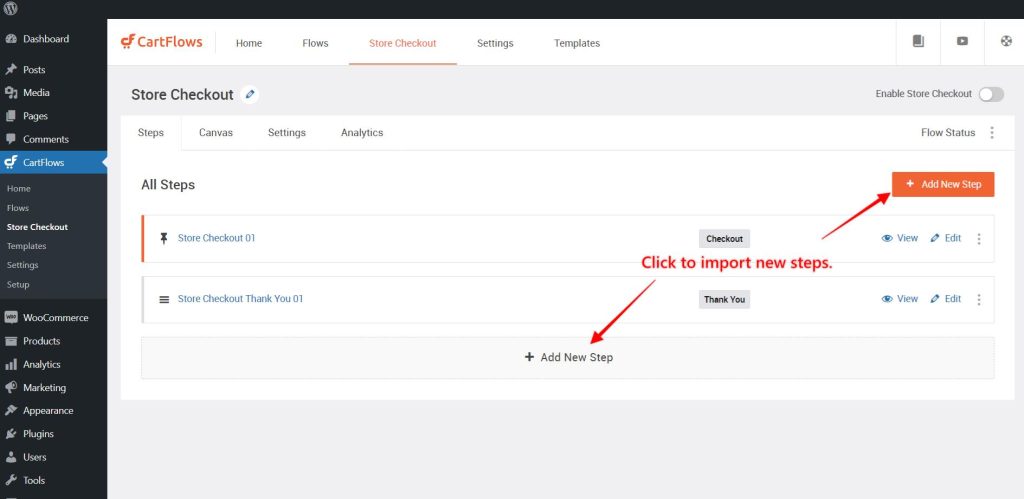
Task: Click the Marketing megaphone icon
Action: pos(10,387)
